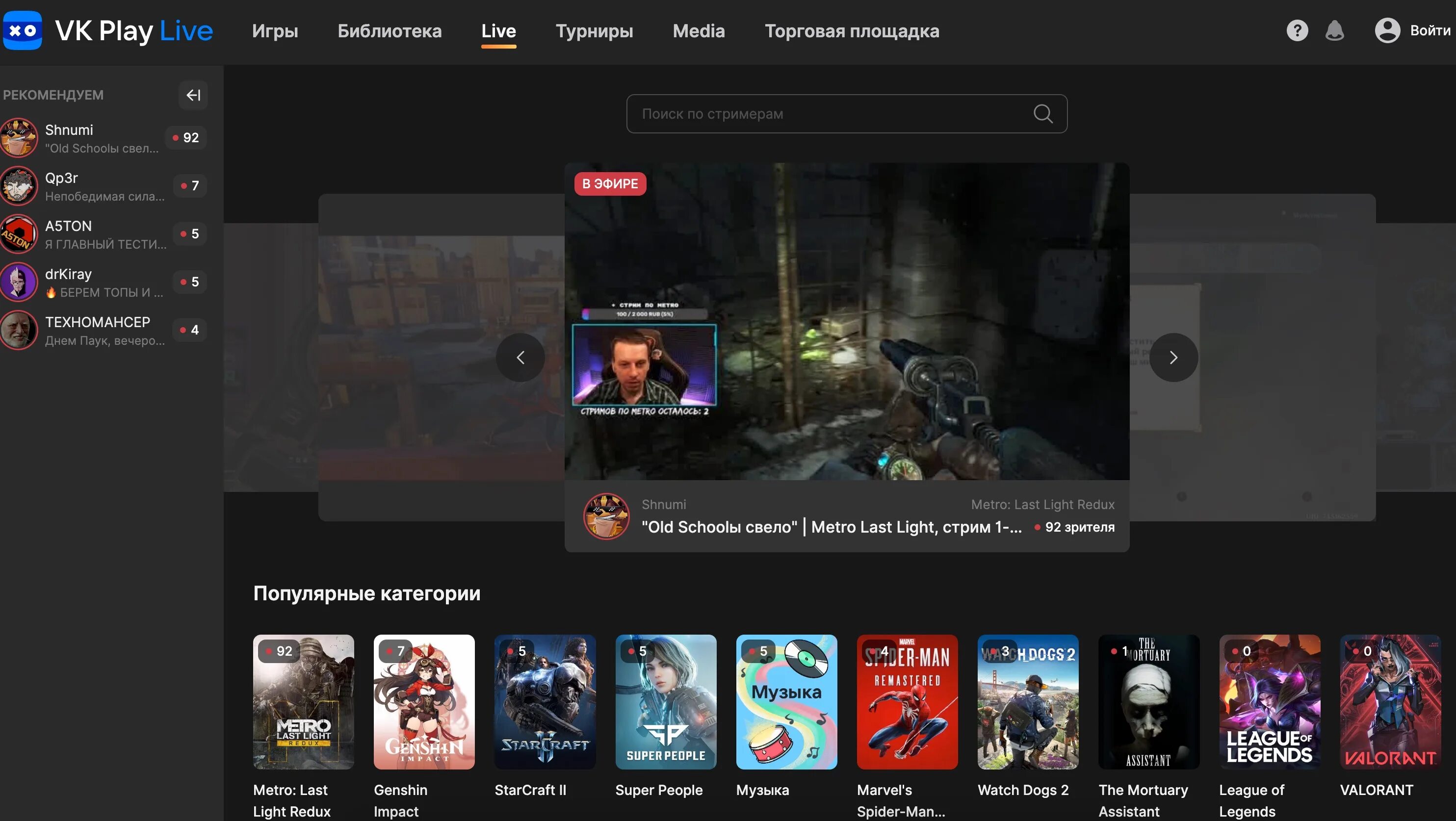This screenshot has width=1456, height=821.
Task: Click Shnumi avatar below featured stream
Action: coord(606,516)
